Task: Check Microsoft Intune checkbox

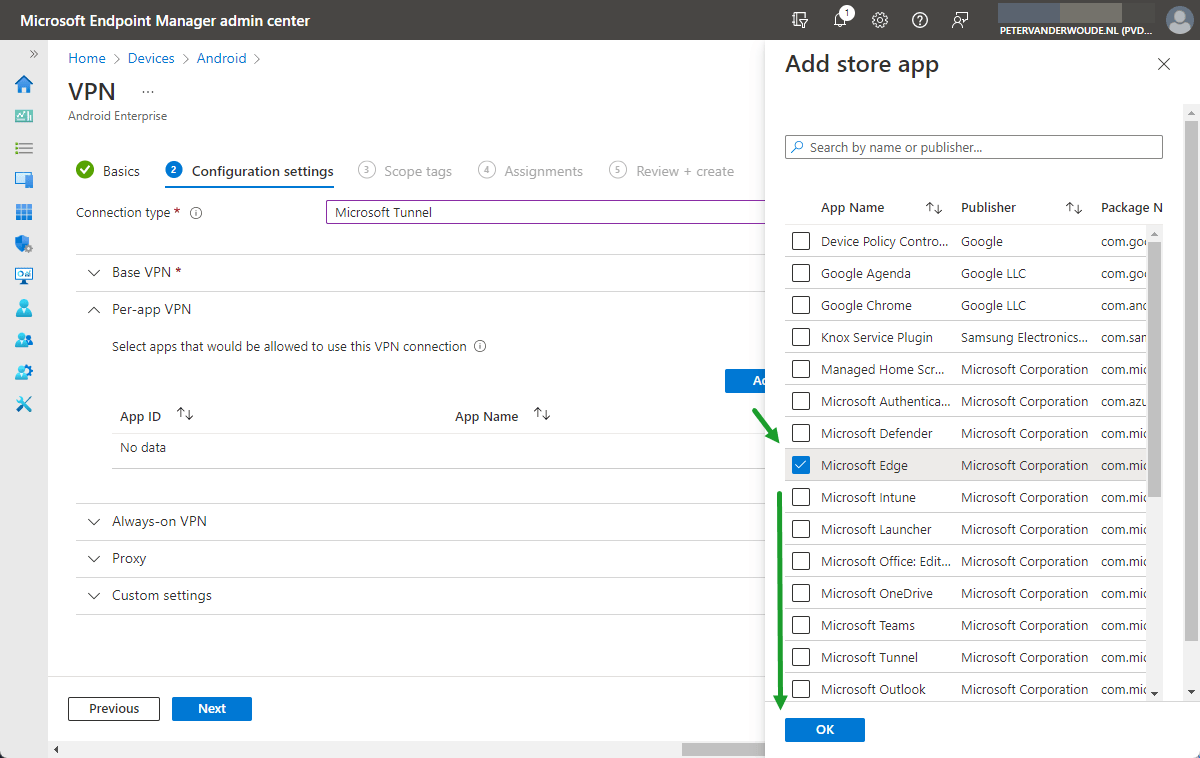Action: [801, 497]
